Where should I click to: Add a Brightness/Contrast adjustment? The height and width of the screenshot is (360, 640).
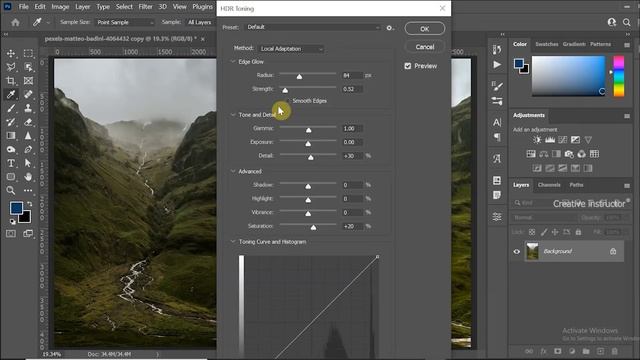[537, 140]
